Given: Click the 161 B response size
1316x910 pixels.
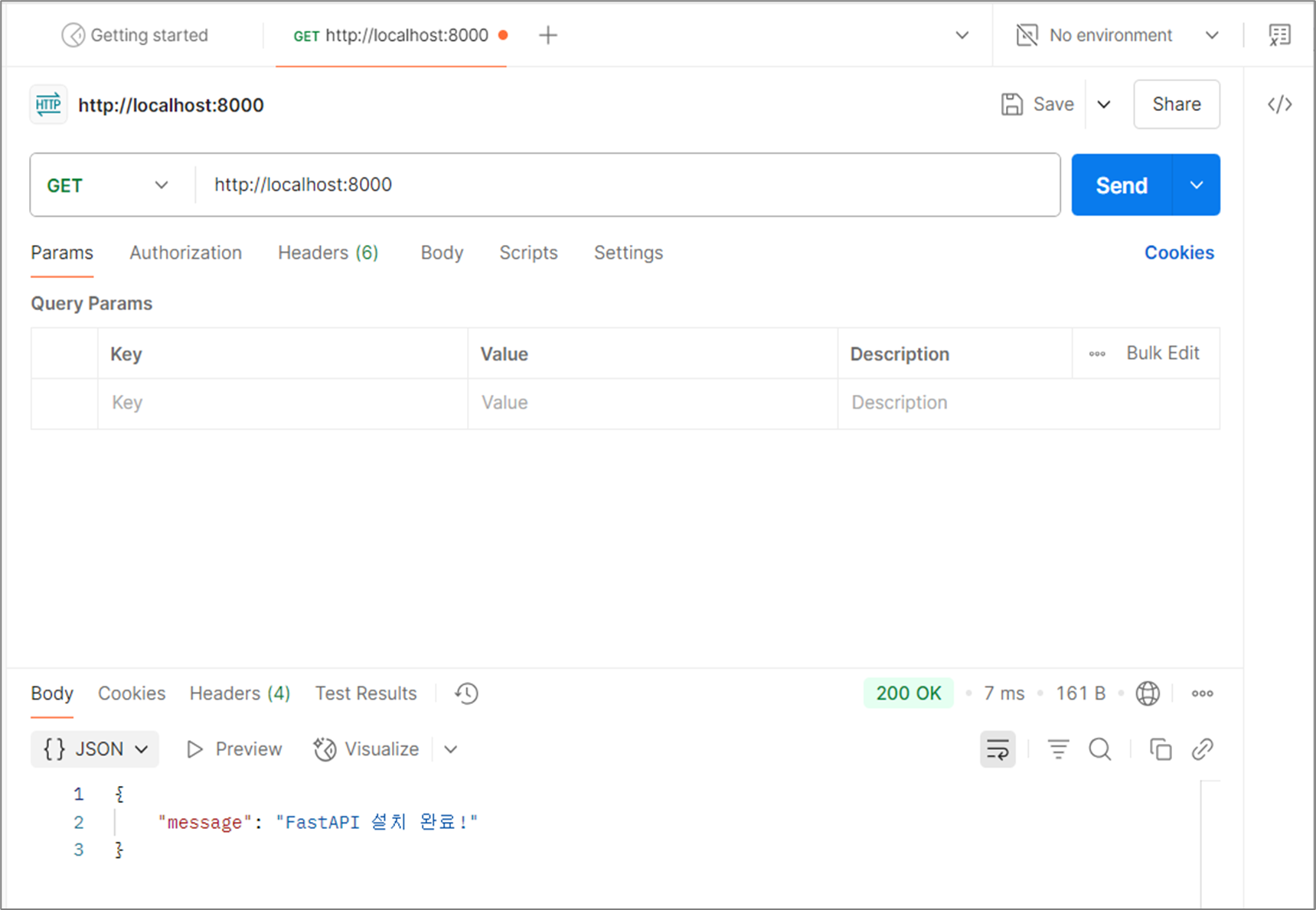Looking at the screenshot, I should pyautogui.click(x=1080, y=693).
